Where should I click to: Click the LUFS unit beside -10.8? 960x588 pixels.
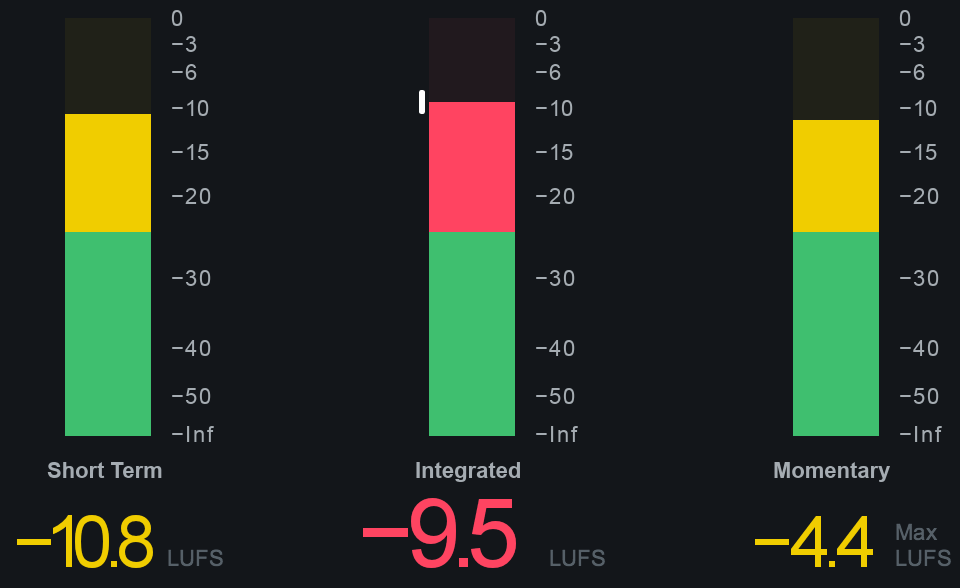point(195,559)
